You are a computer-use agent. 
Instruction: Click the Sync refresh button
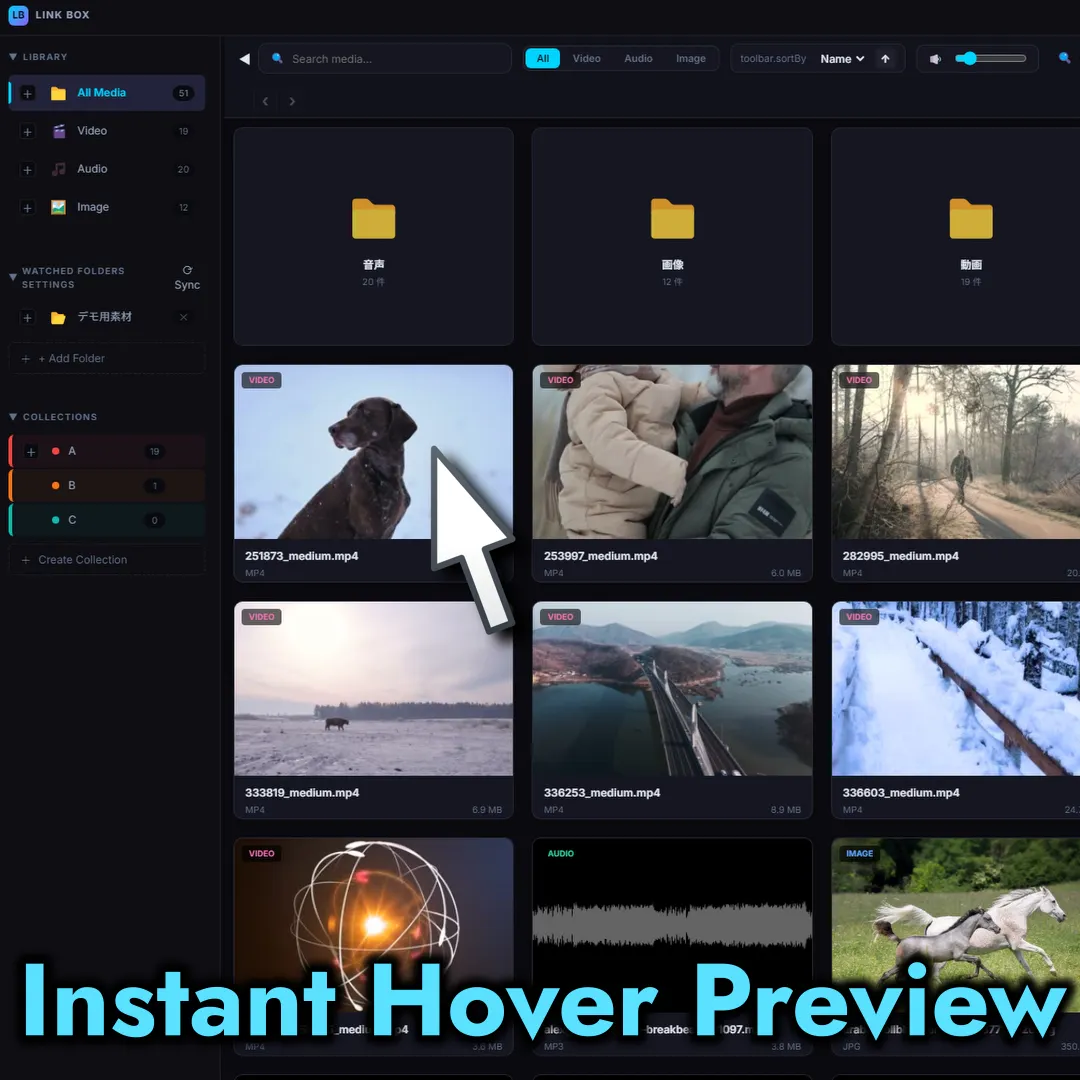[187, 278]
